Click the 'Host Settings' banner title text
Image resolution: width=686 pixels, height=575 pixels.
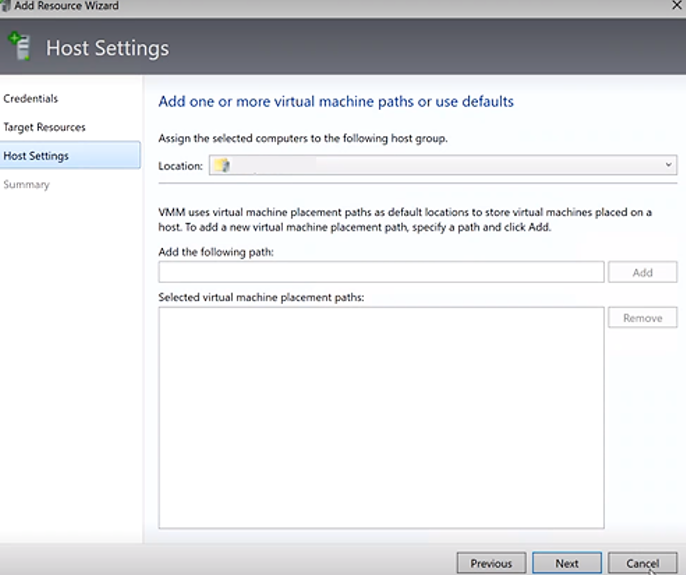tap(107, 48)
